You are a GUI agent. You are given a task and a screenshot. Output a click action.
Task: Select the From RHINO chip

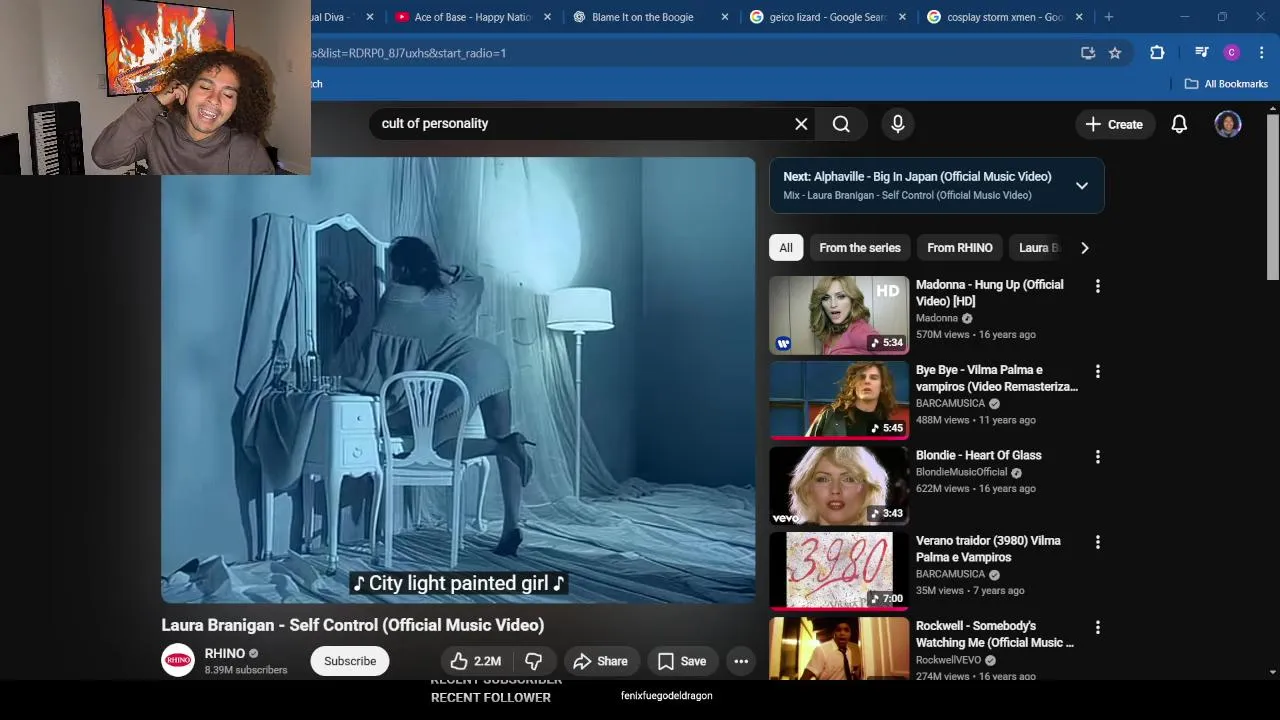point(960,248)
